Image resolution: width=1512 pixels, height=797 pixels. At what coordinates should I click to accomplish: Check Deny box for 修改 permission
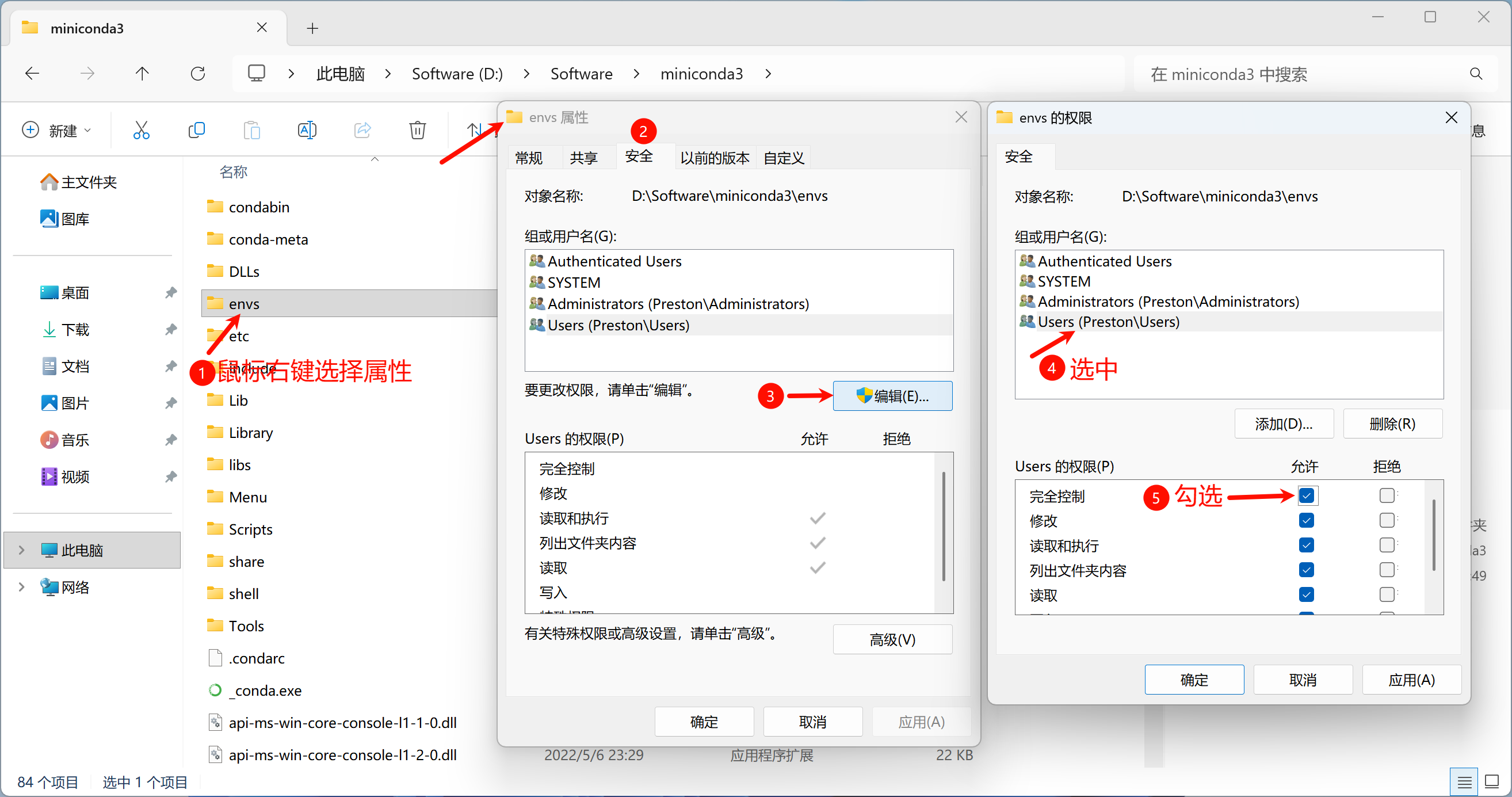point(1387,521)
